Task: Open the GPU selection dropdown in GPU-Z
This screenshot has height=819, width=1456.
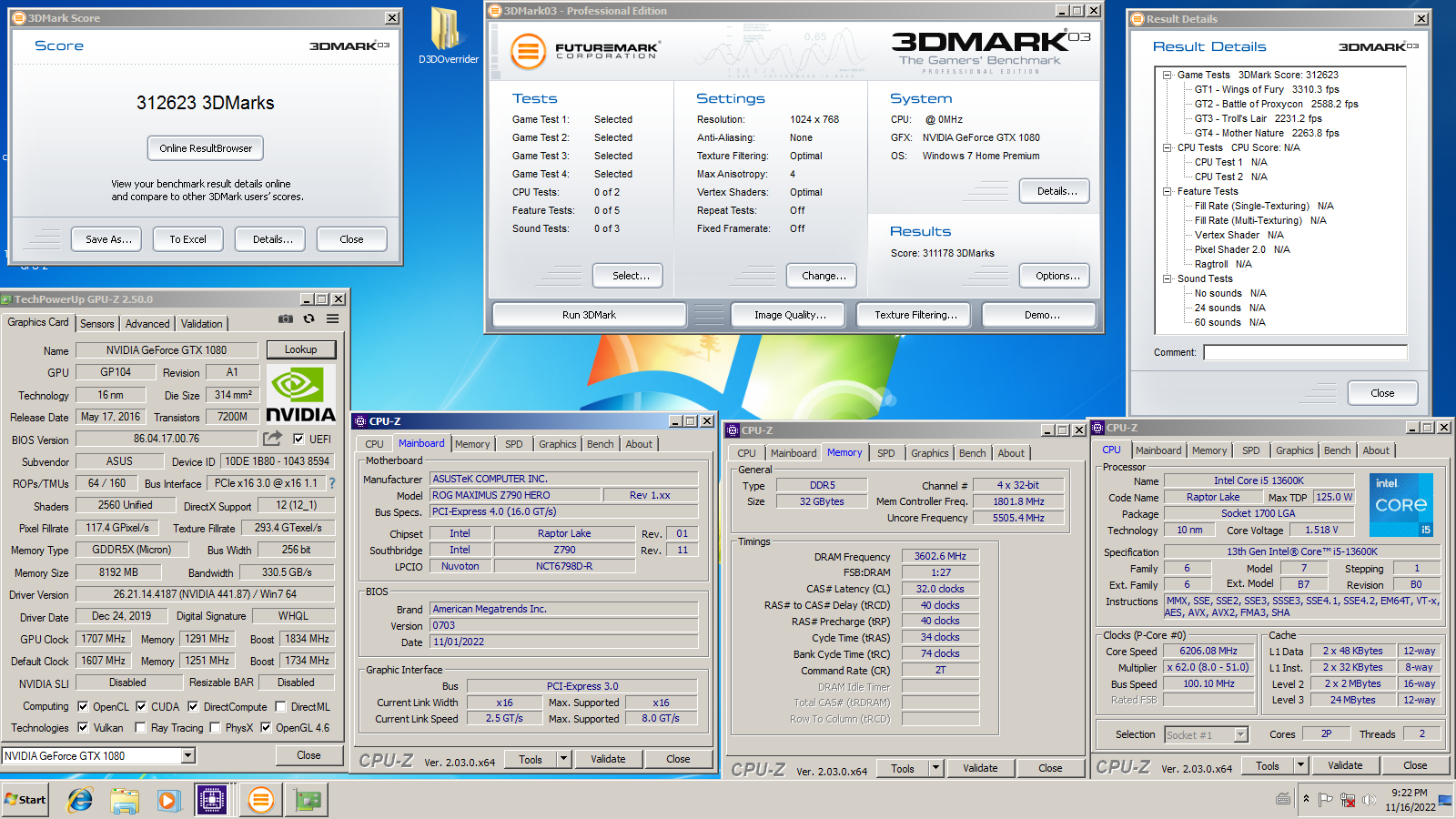Action: click(x=187, y=755)
